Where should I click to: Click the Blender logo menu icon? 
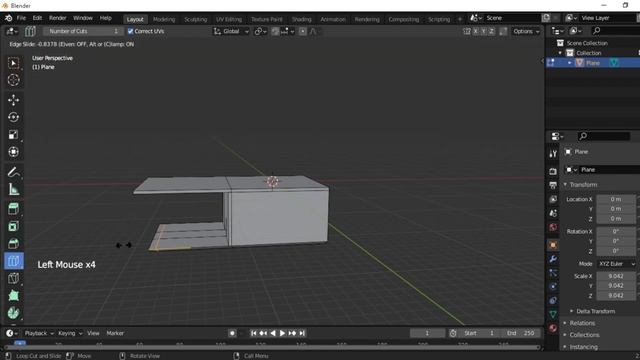(8, 18)
